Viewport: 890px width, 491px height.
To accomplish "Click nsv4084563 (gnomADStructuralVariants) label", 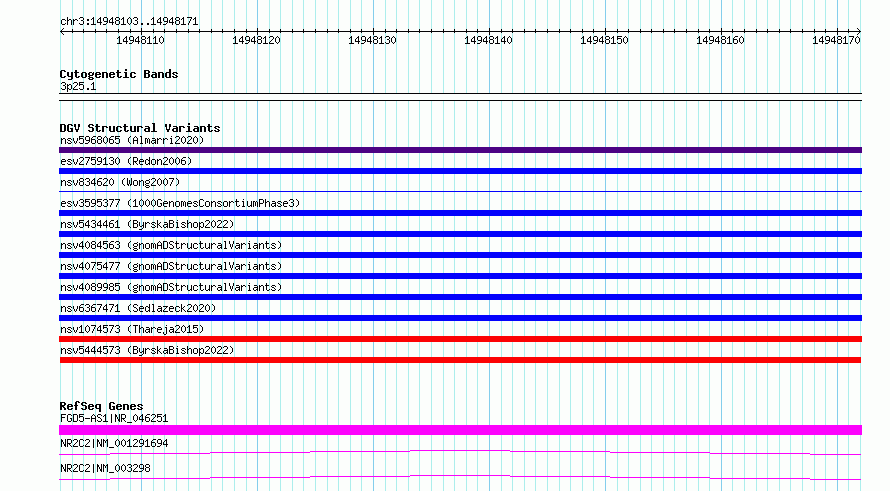I will [x=171, y=245].
